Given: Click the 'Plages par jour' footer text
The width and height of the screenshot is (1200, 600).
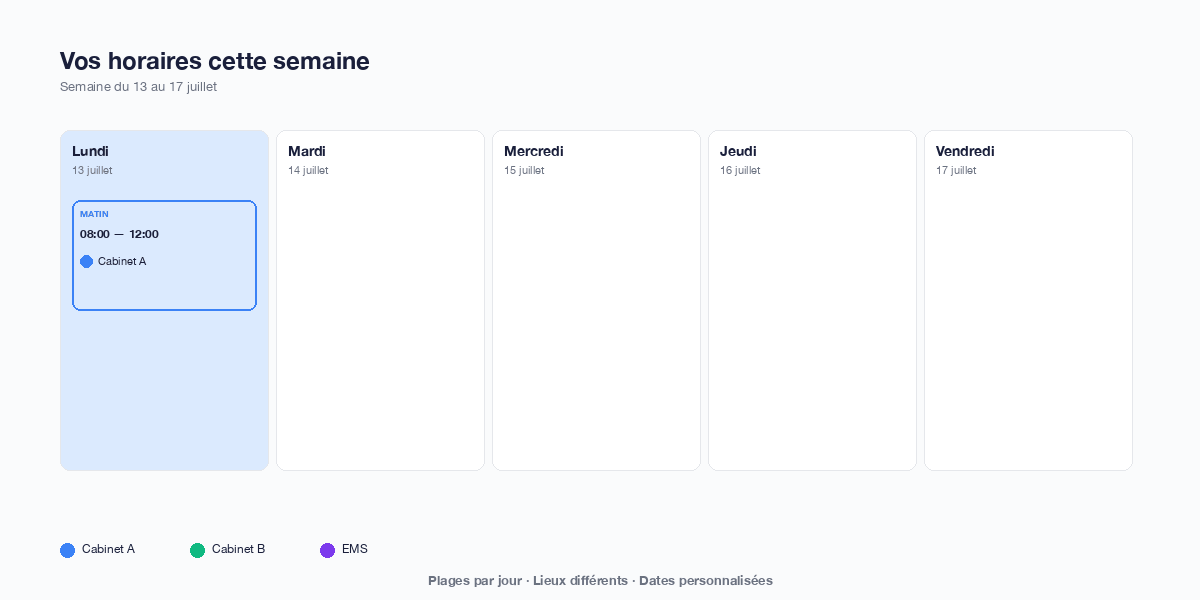Looking at the screenshot, I should pyautogui.click(x=475, y=580).
